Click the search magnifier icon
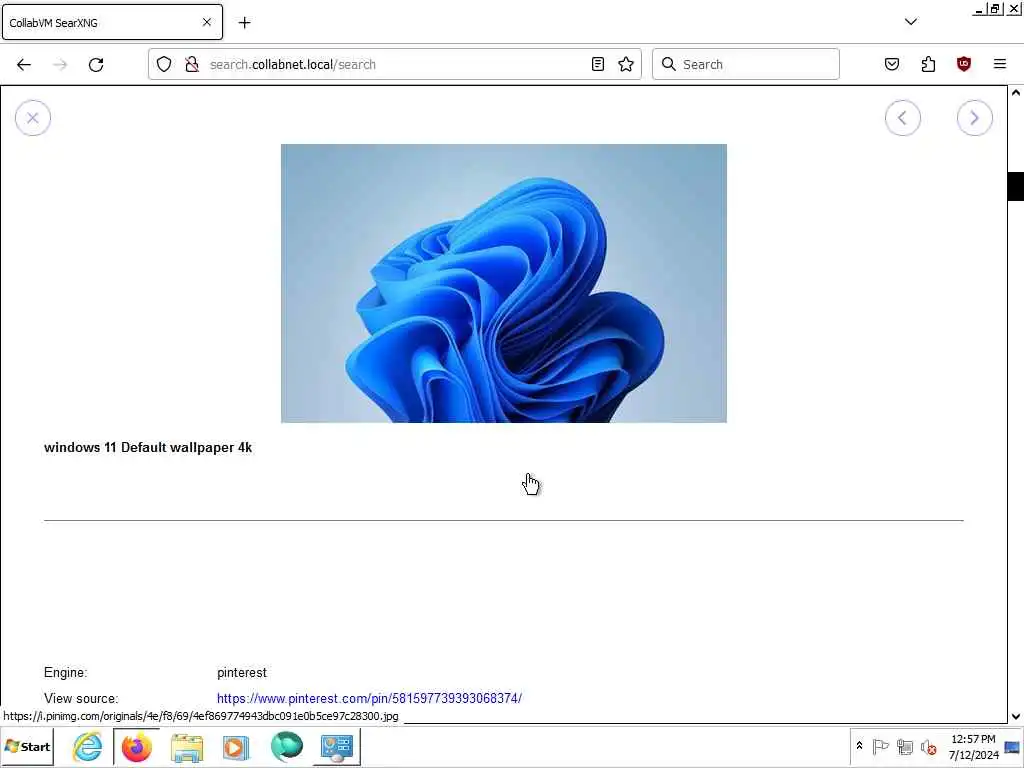The width and height of the screenshot is (1024, 768). 669,64
